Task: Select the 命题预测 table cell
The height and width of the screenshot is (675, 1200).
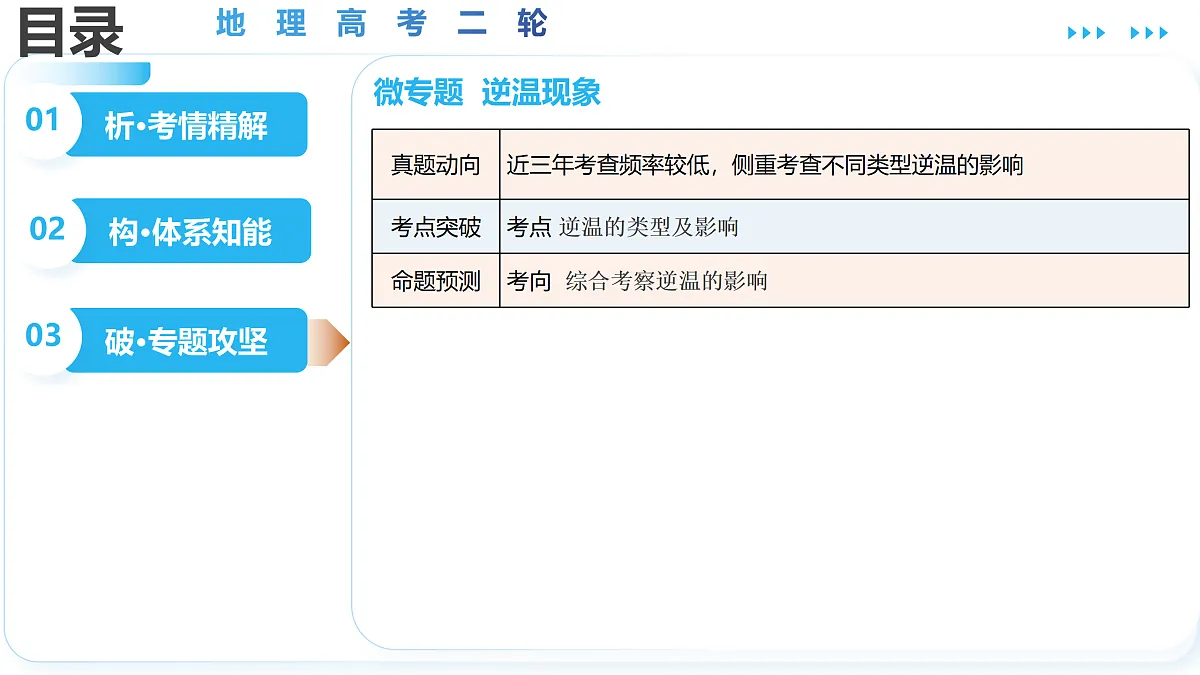Action: click(x=436, y=280)
